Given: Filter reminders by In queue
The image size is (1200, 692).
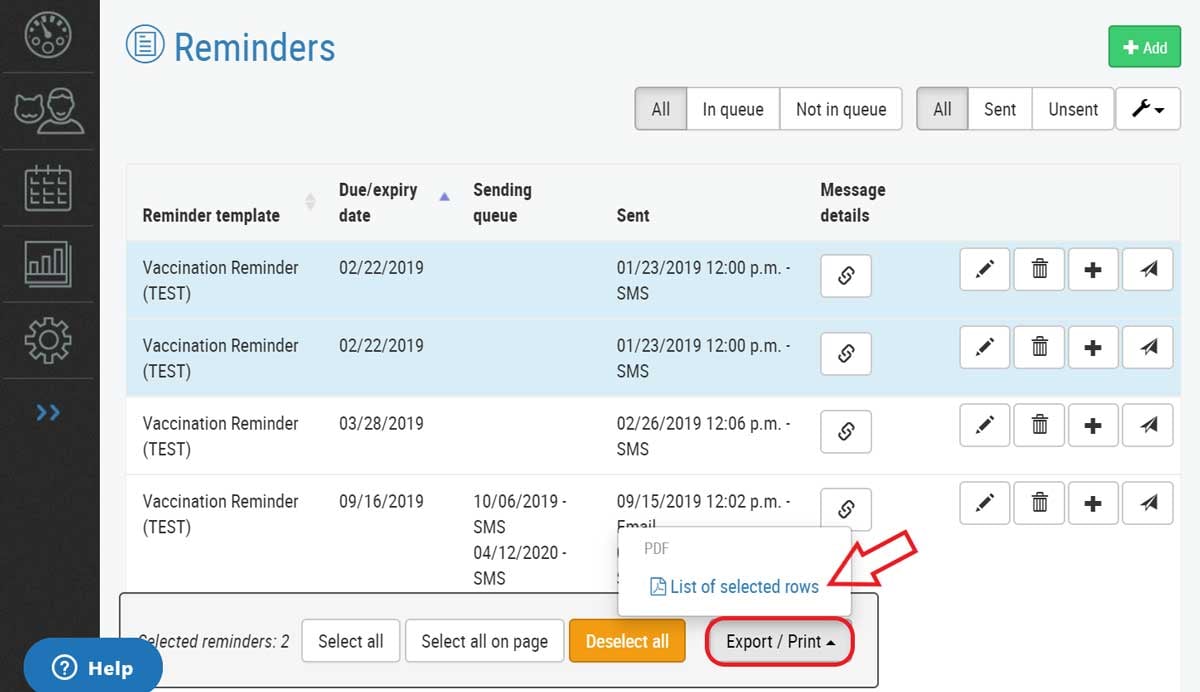Looking at the screenshot, I should [x=732, y=109].
